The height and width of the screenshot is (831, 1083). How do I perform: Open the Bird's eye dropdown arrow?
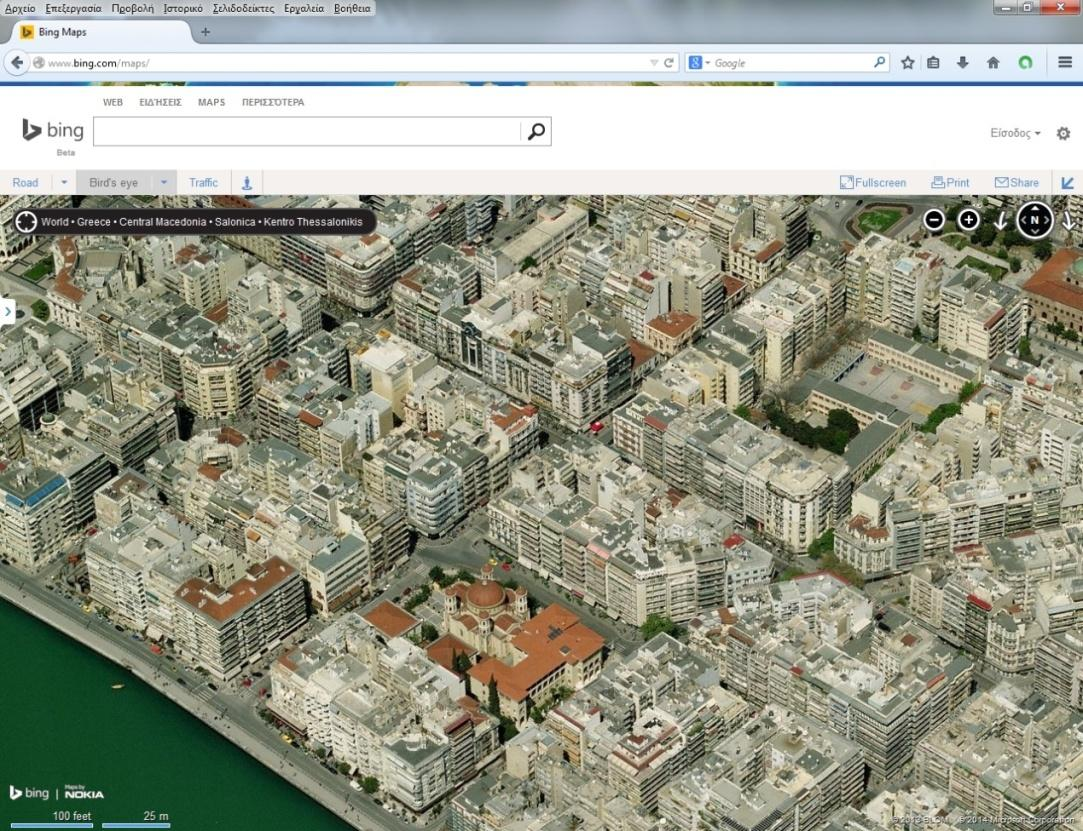pos(164,182)
